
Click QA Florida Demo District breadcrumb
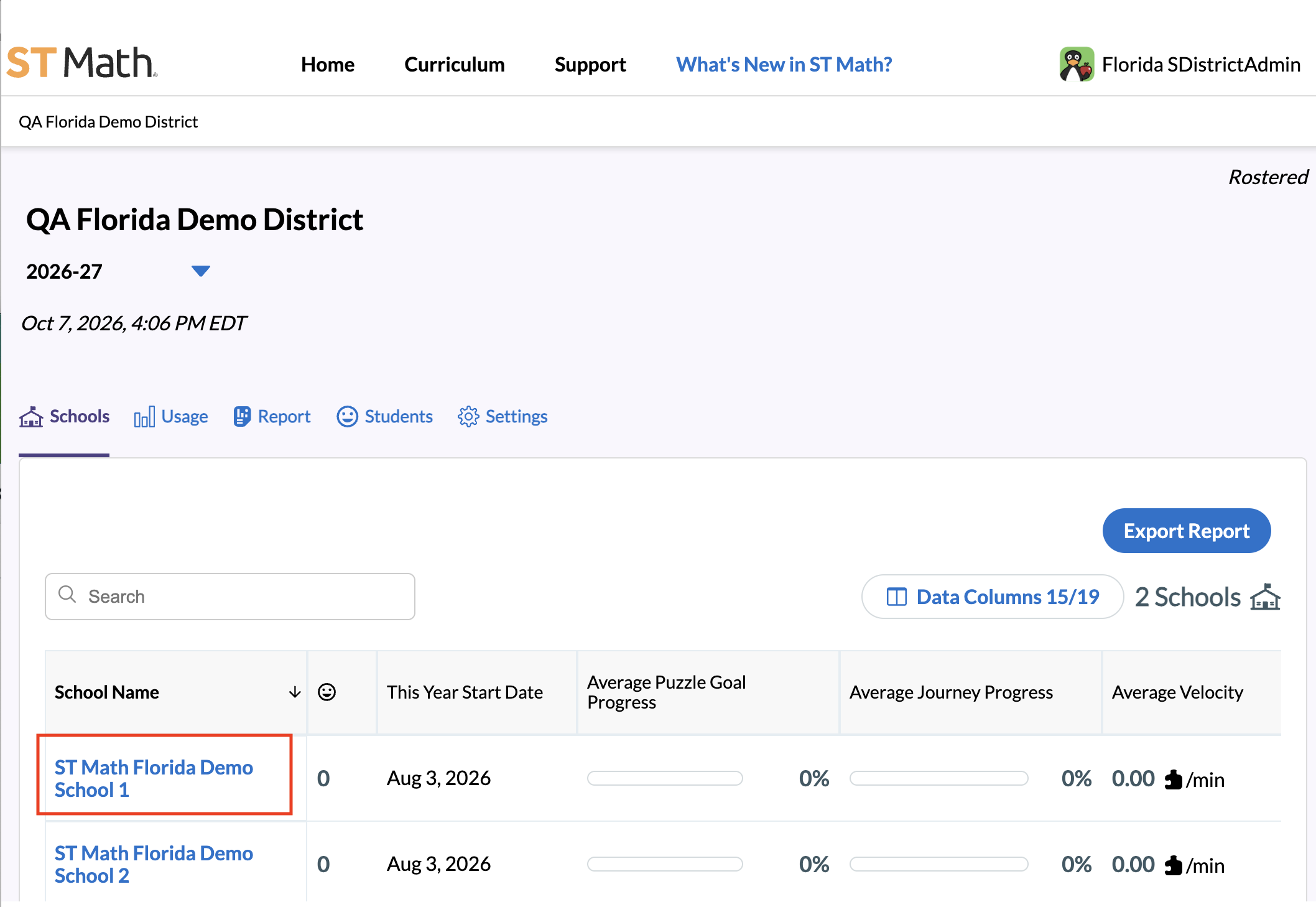(108, 122)
